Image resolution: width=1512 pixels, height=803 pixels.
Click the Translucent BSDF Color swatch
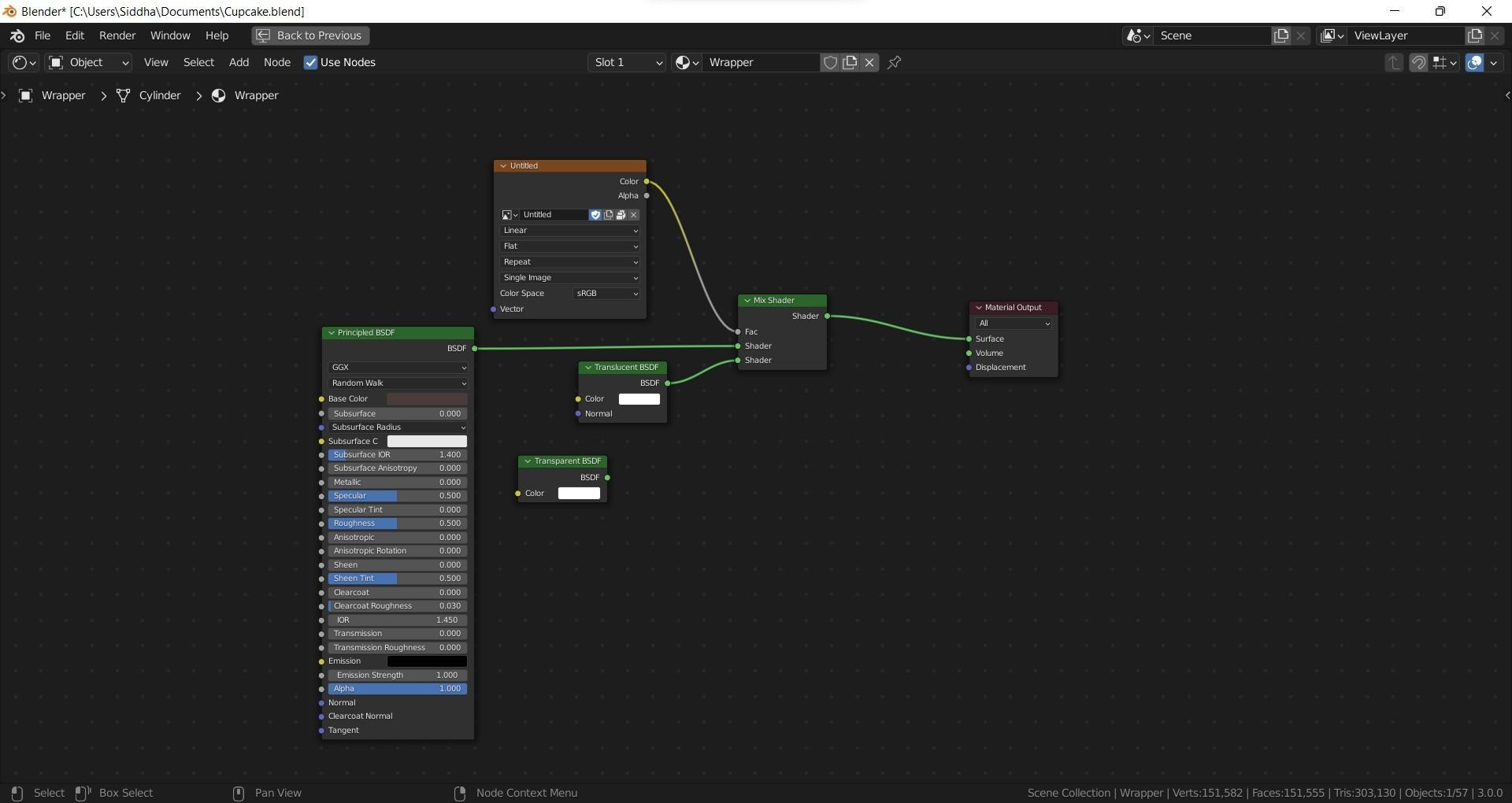(639, 399)
